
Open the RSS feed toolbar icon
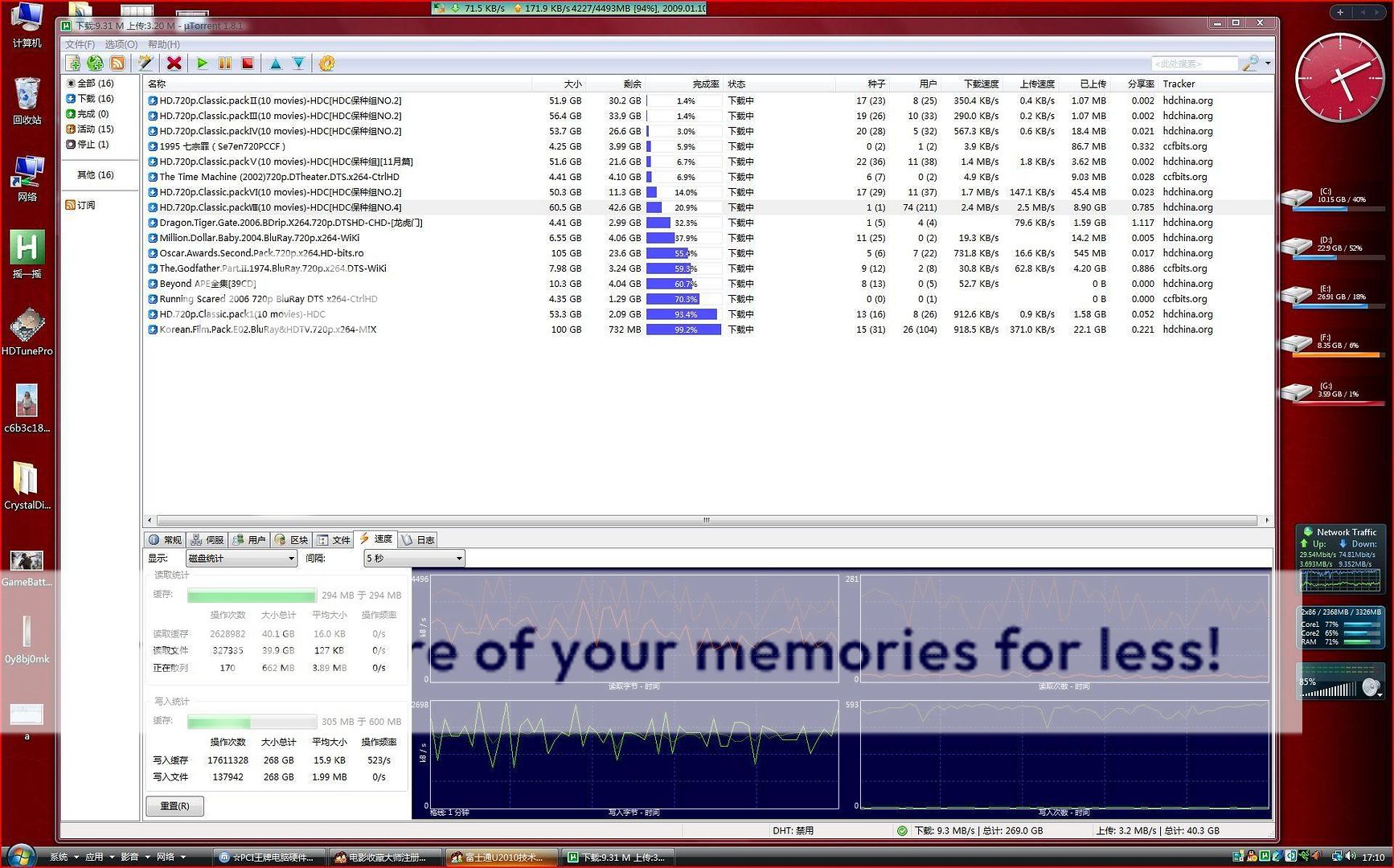coord(117,63)
